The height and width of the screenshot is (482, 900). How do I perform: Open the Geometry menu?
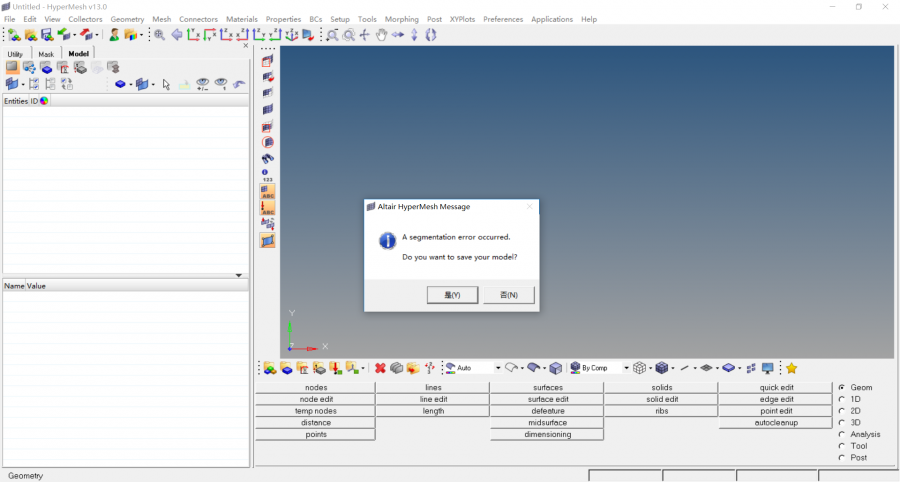tap(127, 19)
